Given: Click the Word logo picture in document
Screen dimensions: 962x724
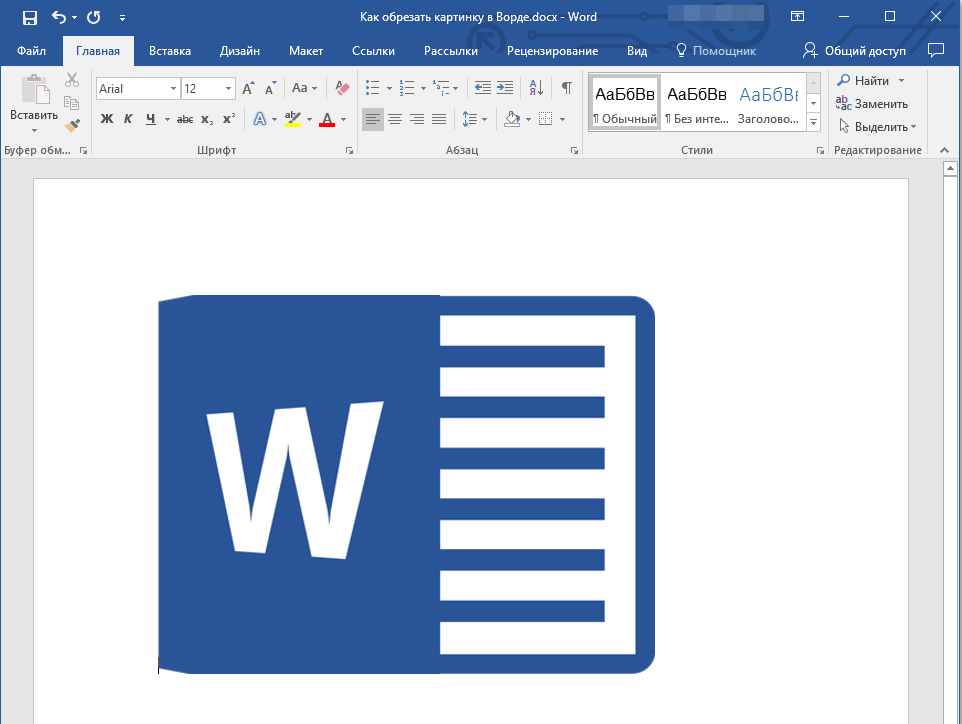Looking at the screenshot, I should (406, 484).
